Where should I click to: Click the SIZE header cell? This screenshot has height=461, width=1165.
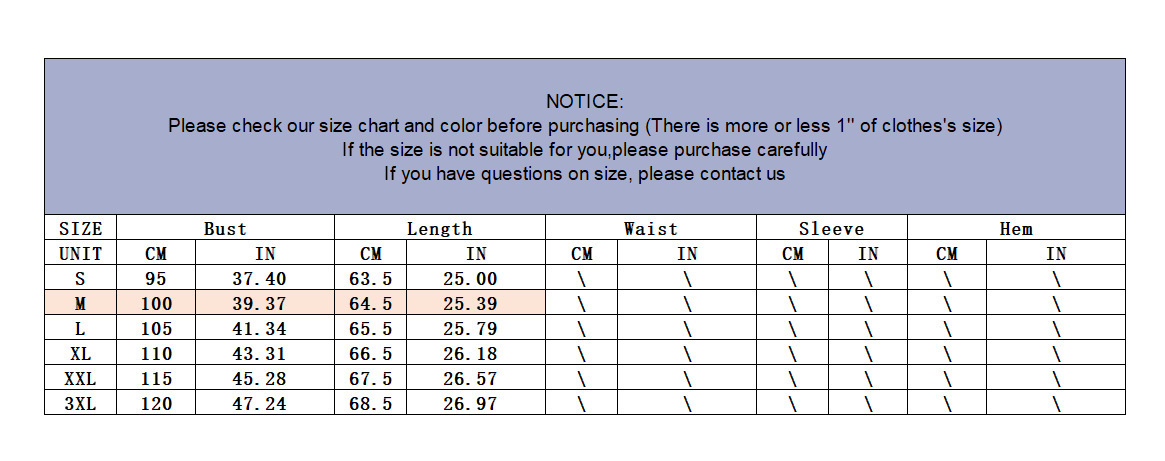click(81, 229)
